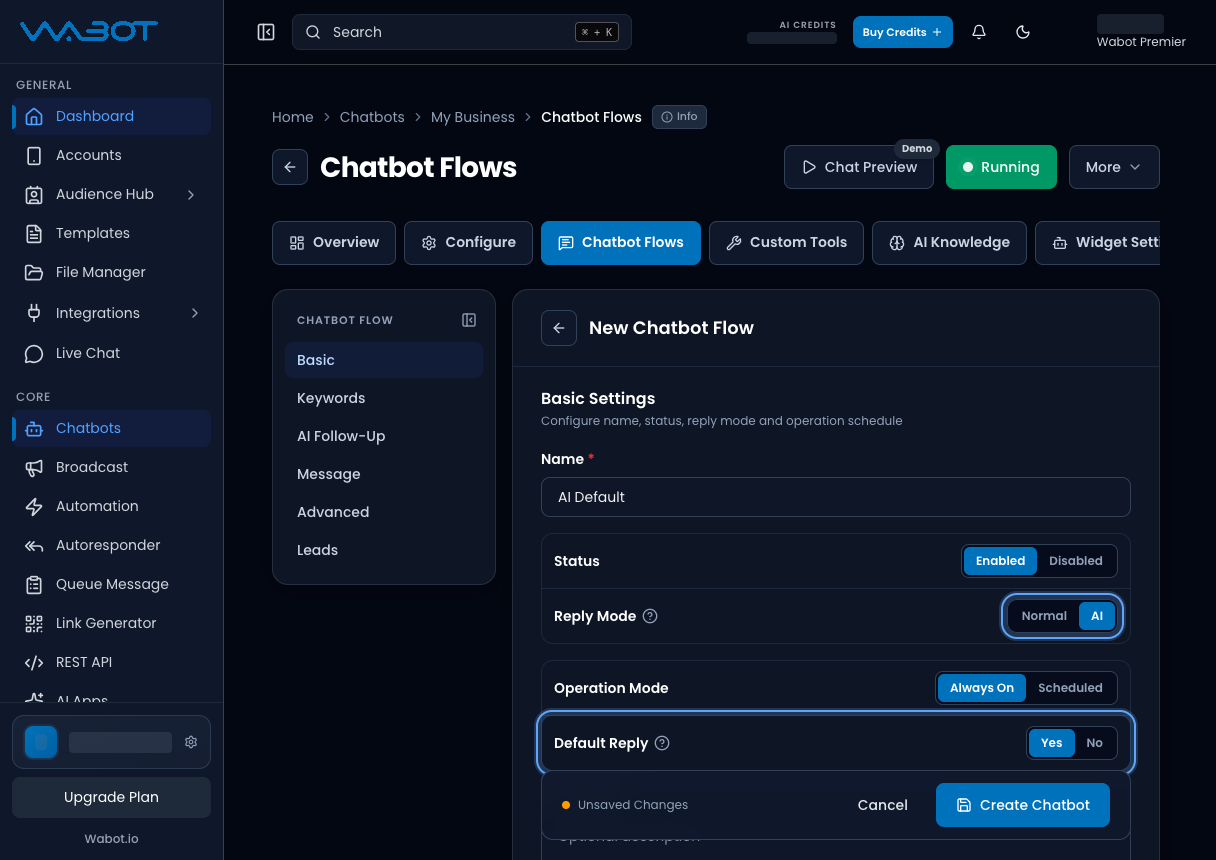The width and height of the screenshot is (1216, 860).
Task: Open notifications bell
Action: (979, 32)
